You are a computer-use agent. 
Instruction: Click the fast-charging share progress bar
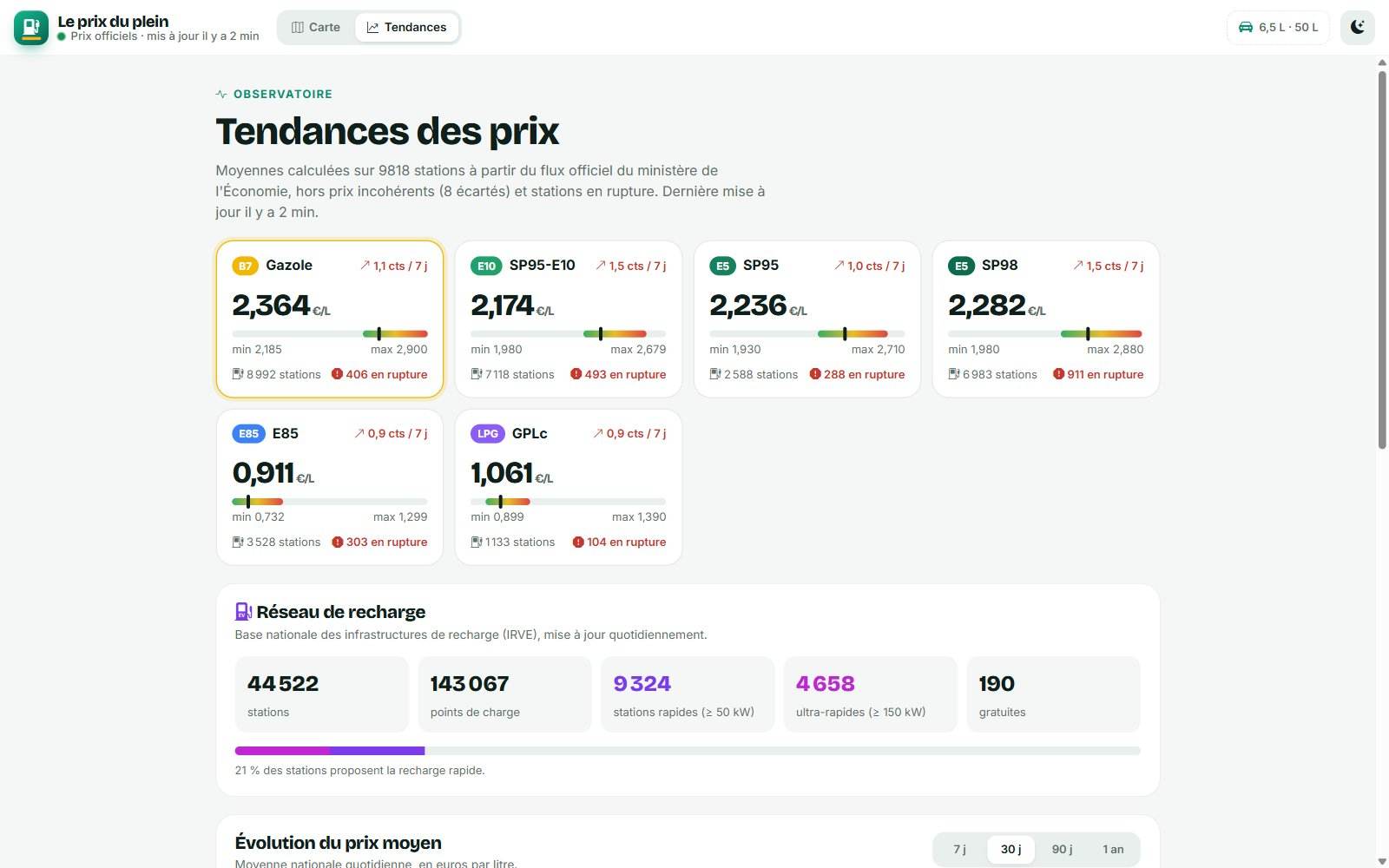[x=688, y=751]
